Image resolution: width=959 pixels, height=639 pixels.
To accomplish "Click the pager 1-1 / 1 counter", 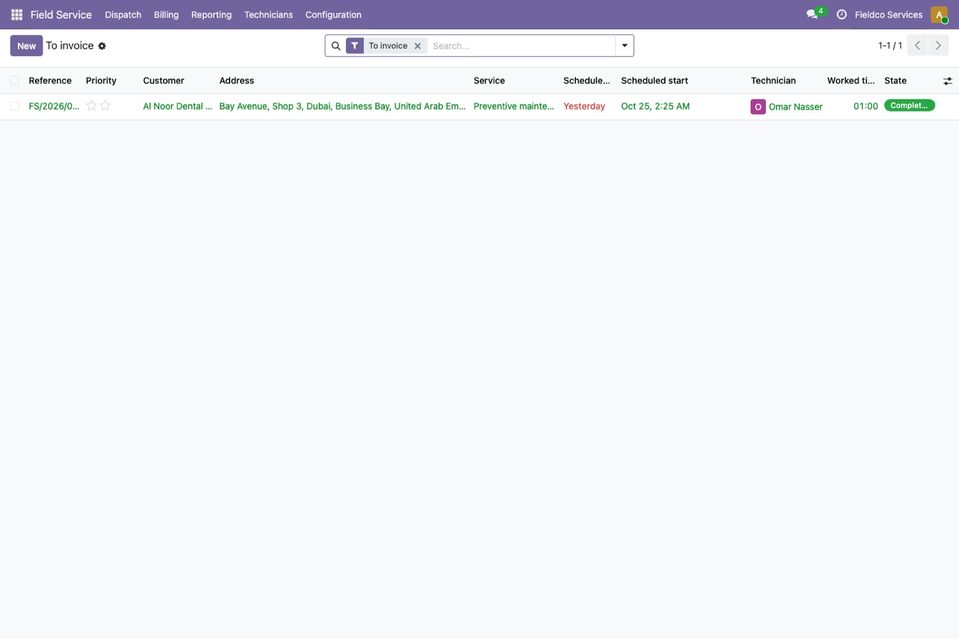I will click(x=890, y=45).
